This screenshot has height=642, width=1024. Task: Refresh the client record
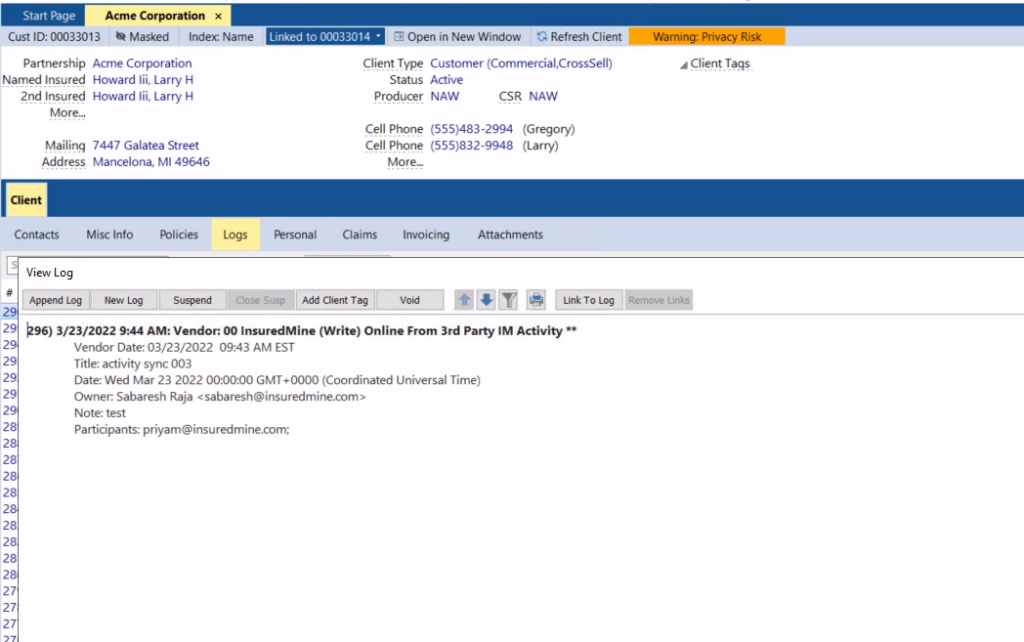tap(578, 36)
